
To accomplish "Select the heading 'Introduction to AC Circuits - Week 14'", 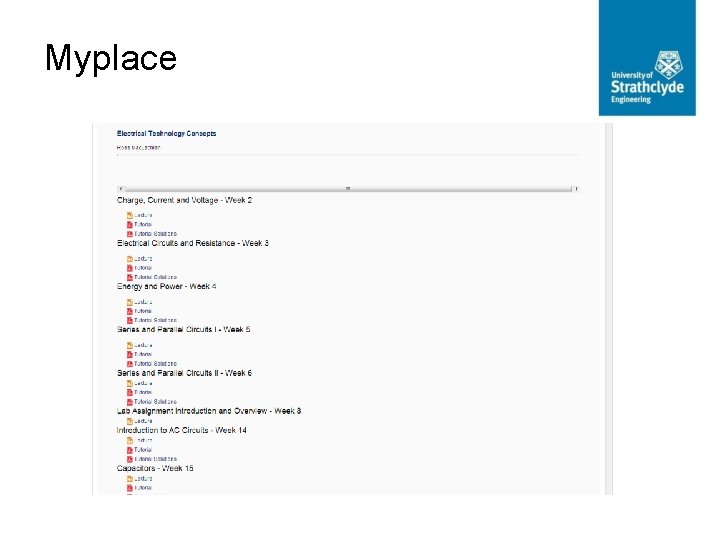I will pos(181,430).
